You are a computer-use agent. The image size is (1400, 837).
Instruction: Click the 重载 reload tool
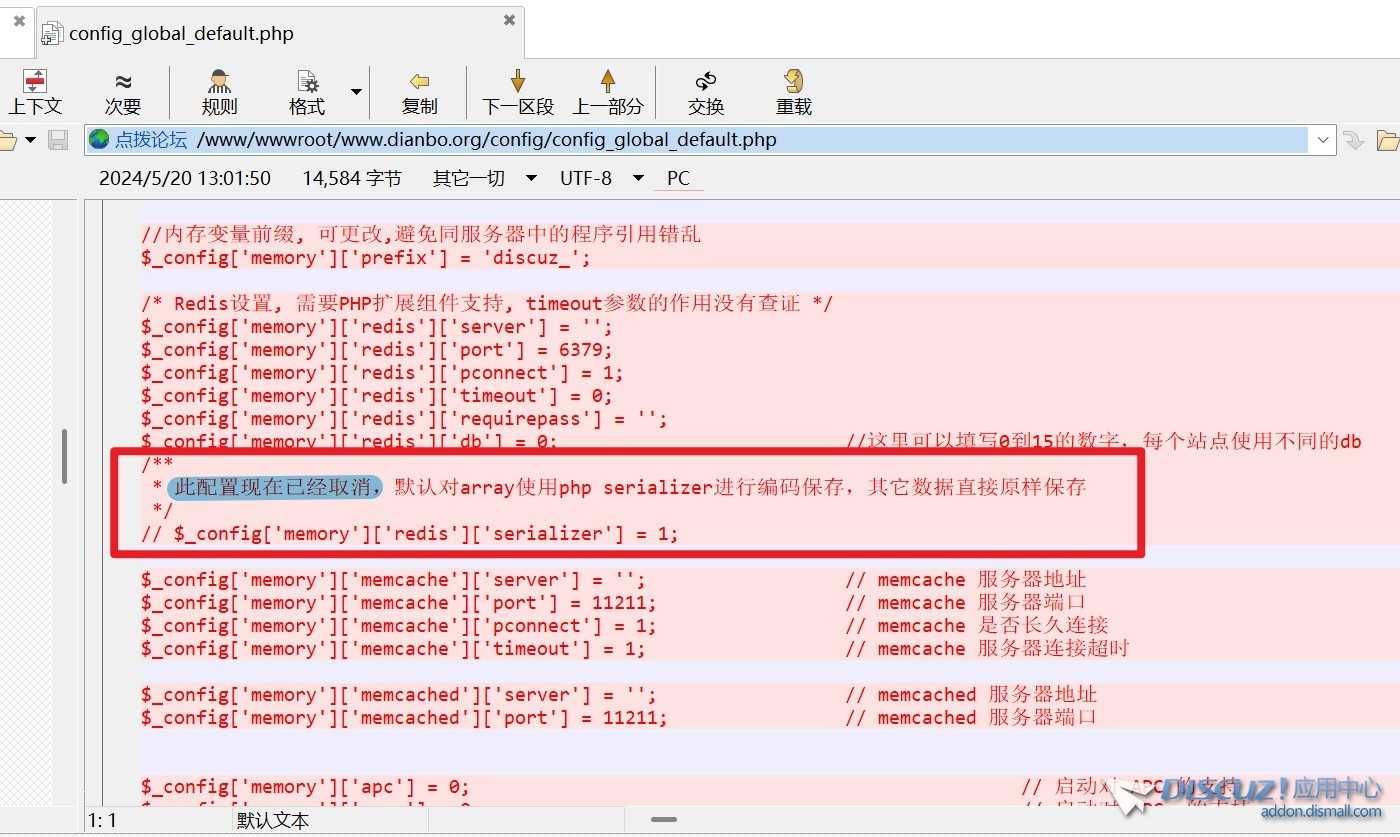(x=794, y=92)
